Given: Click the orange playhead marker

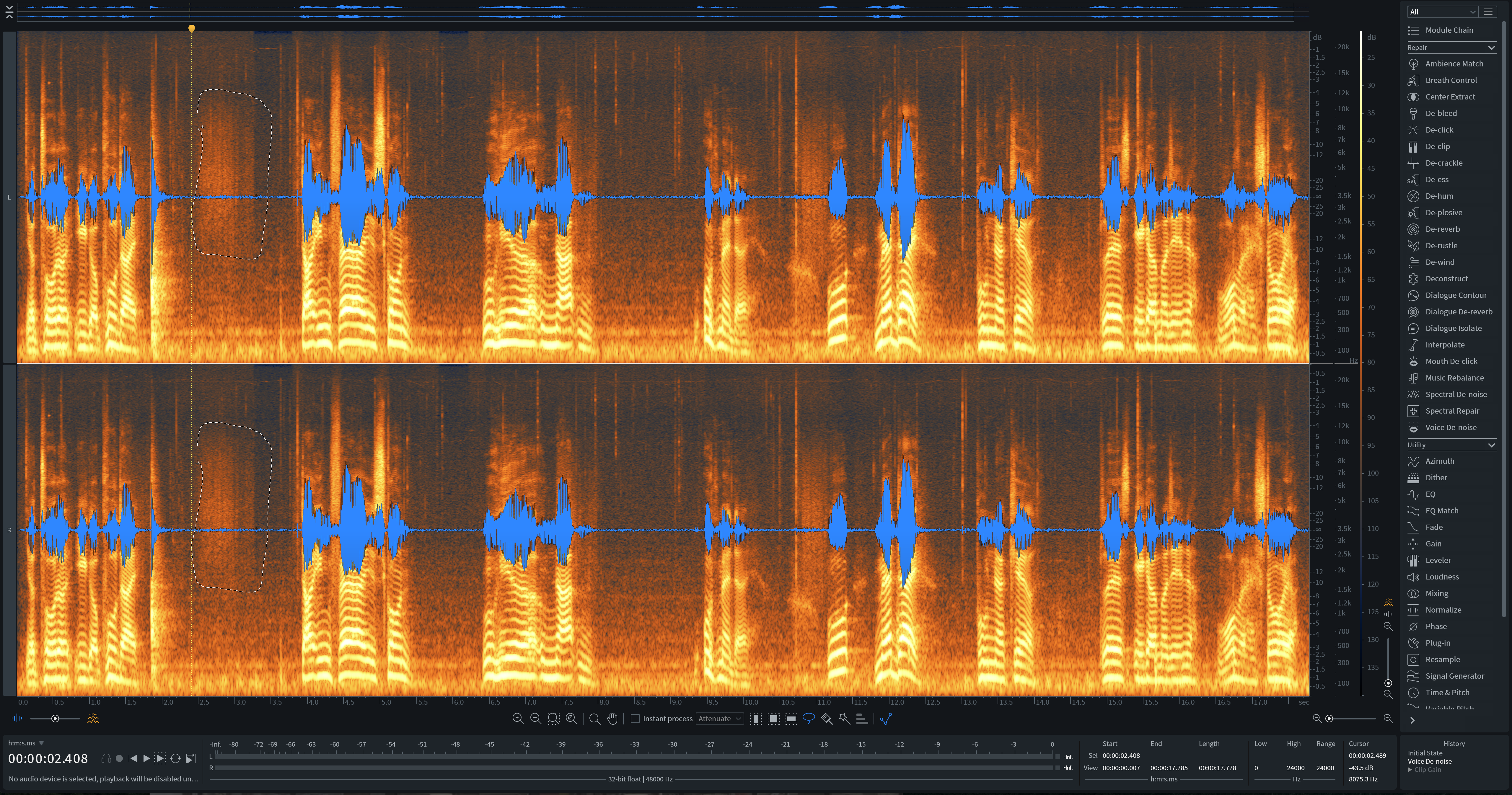Looking at the screenshot, I should tap(191, 28).
